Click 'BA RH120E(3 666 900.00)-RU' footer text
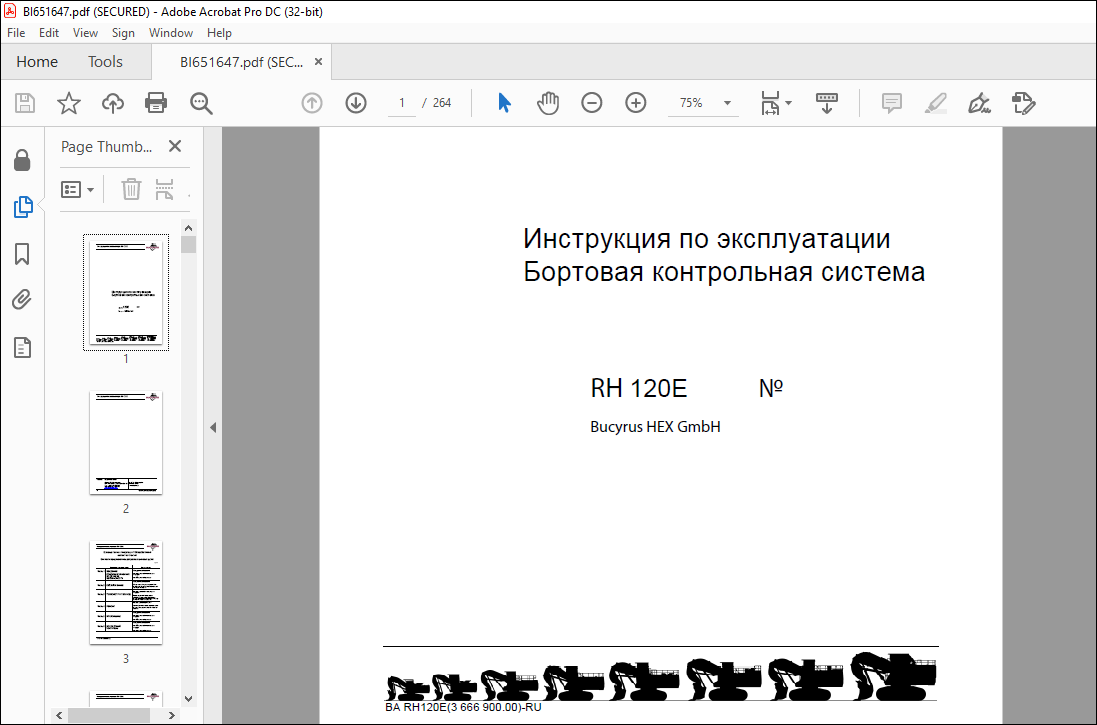The width and height of the screenshot is (1097, 725). click(463, 707)
